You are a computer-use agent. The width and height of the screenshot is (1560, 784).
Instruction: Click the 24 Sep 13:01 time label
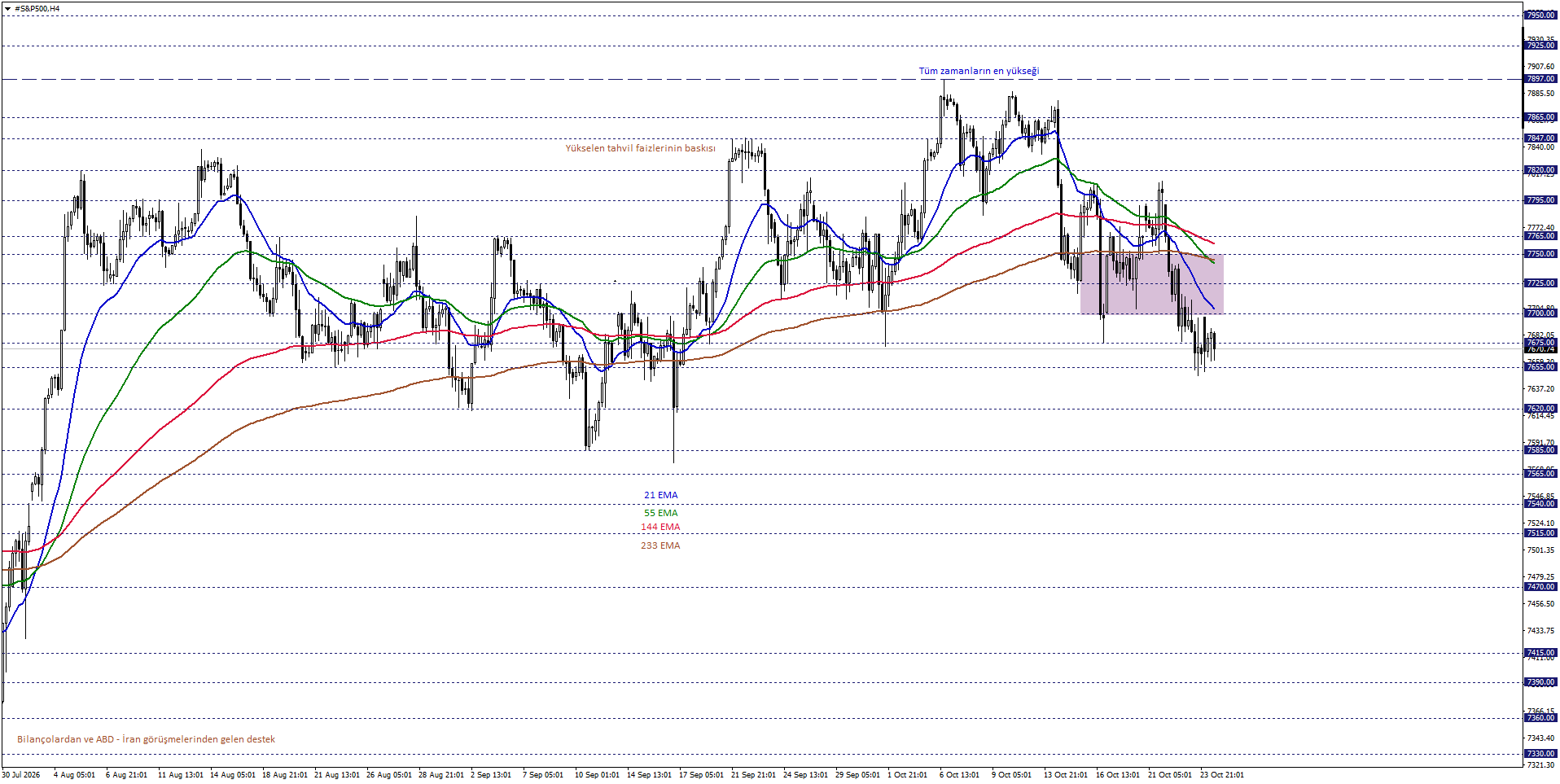(806, 775)
